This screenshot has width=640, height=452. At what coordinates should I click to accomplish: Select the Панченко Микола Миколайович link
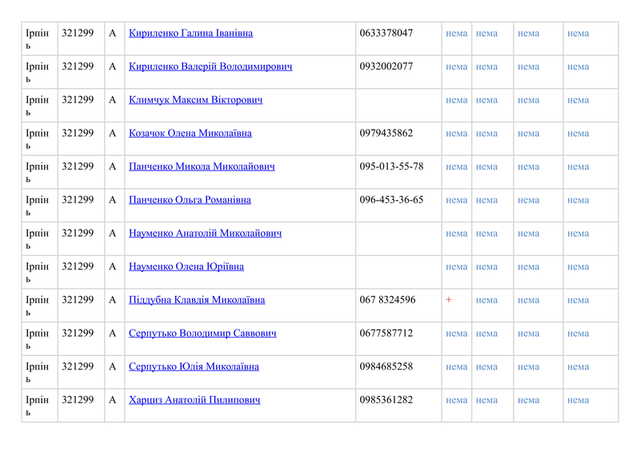click(201, 167)
